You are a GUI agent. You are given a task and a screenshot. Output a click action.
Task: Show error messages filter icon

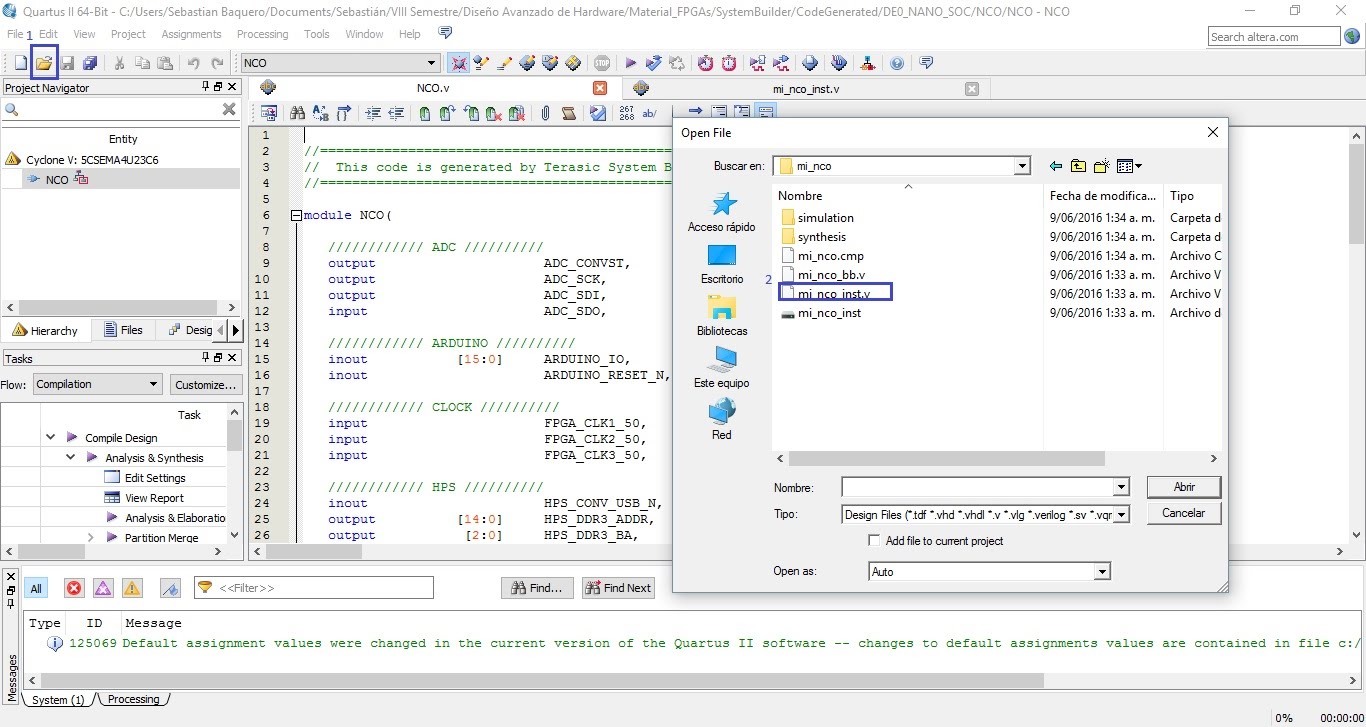74,588
